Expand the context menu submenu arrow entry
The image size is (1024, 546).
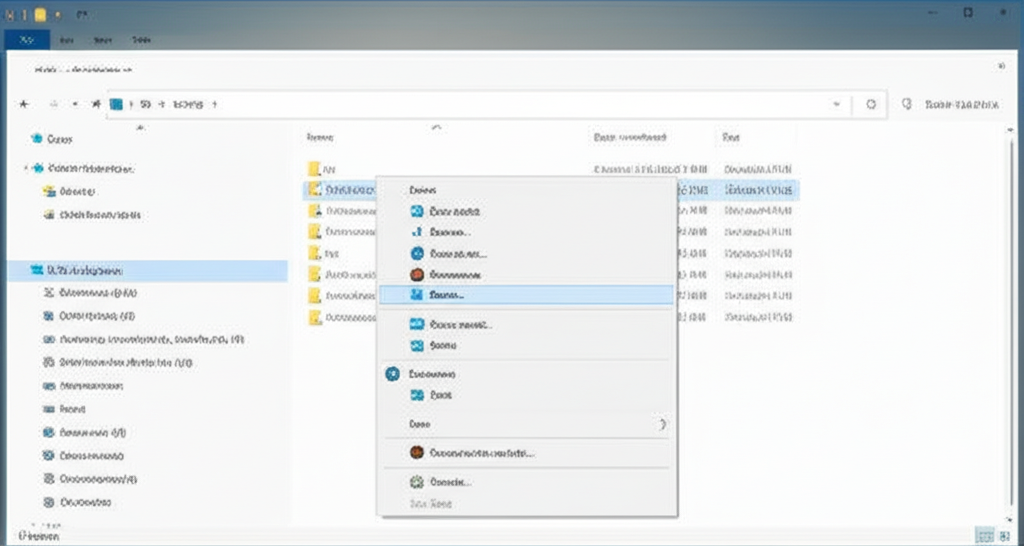click(661, 424)
